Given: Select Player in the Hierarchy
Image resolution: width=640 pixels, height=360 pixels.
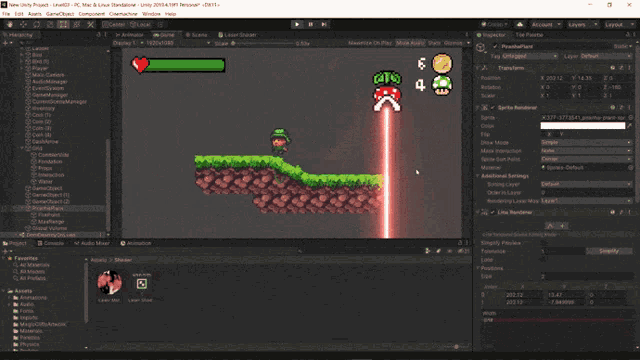Looking at the screenshot, I should coord(40,68).
